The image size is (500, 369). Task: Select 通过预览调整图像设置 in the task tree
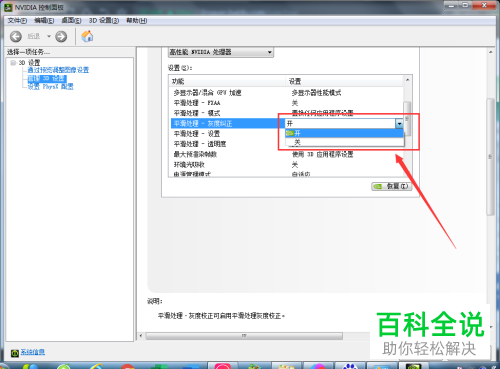[58, 70]
